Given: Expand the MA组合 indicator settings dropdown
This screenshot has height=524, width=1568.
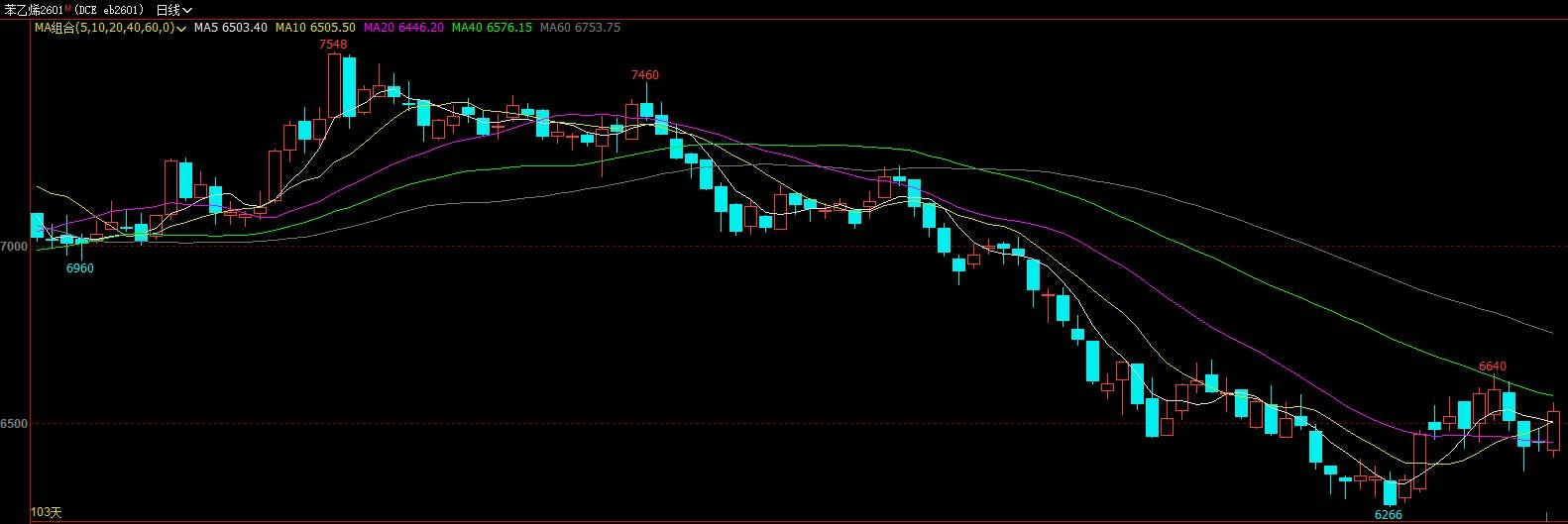Looking at the screenshot, I should coord(182,28).
